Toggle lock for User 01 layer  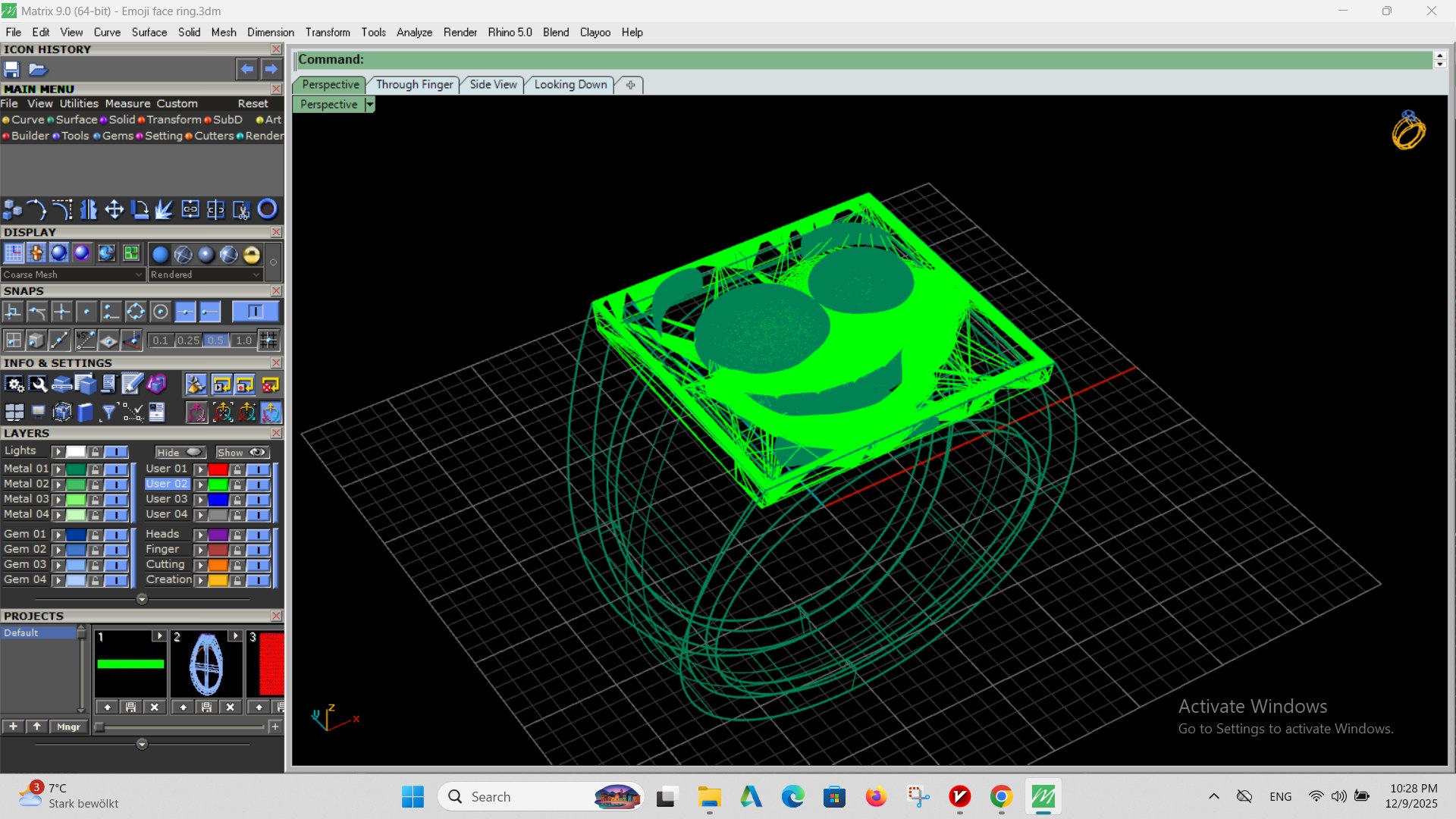tap(237, 469)
